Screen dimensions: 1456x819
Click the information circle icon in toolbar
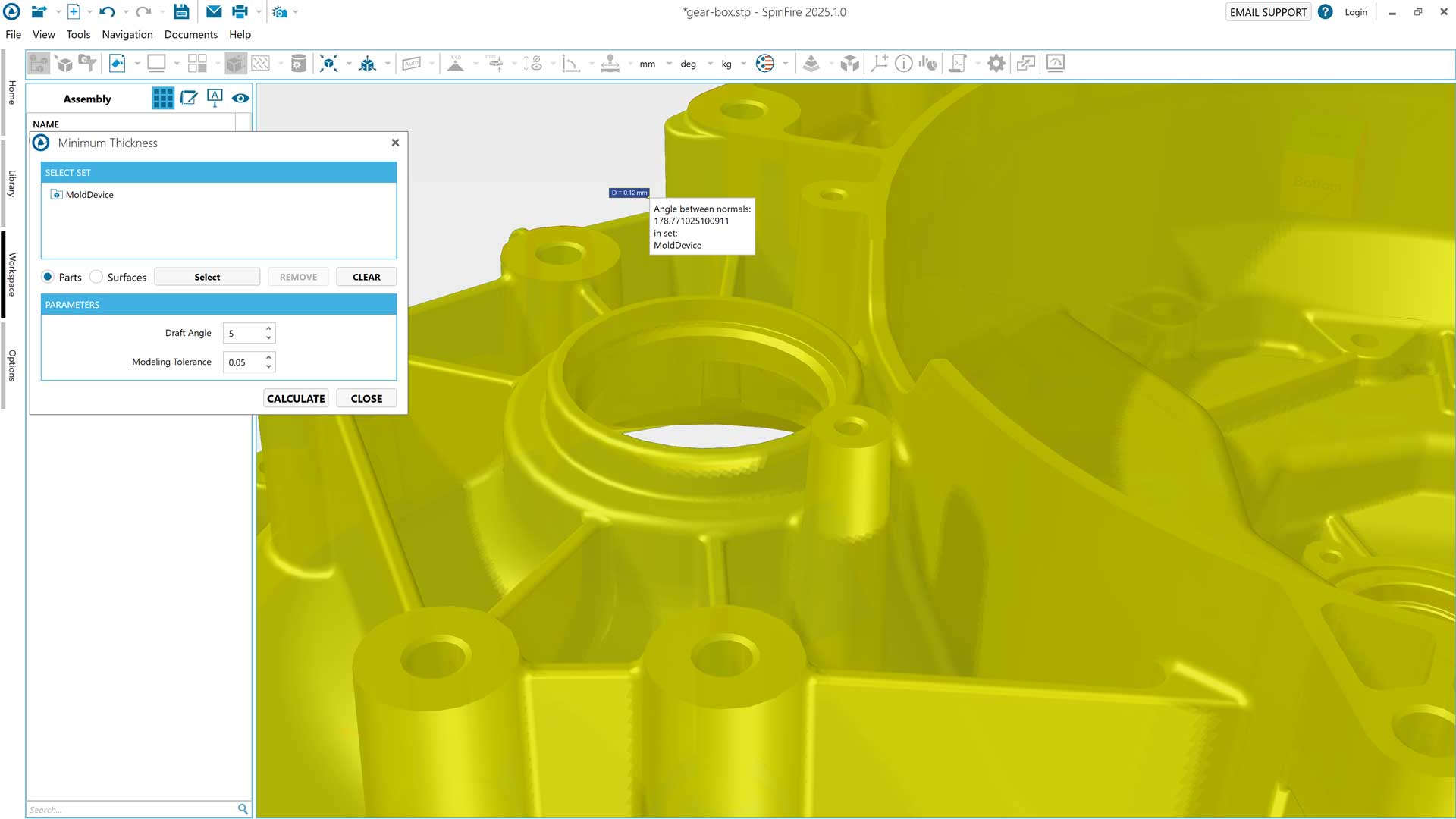tap(903, 64)
